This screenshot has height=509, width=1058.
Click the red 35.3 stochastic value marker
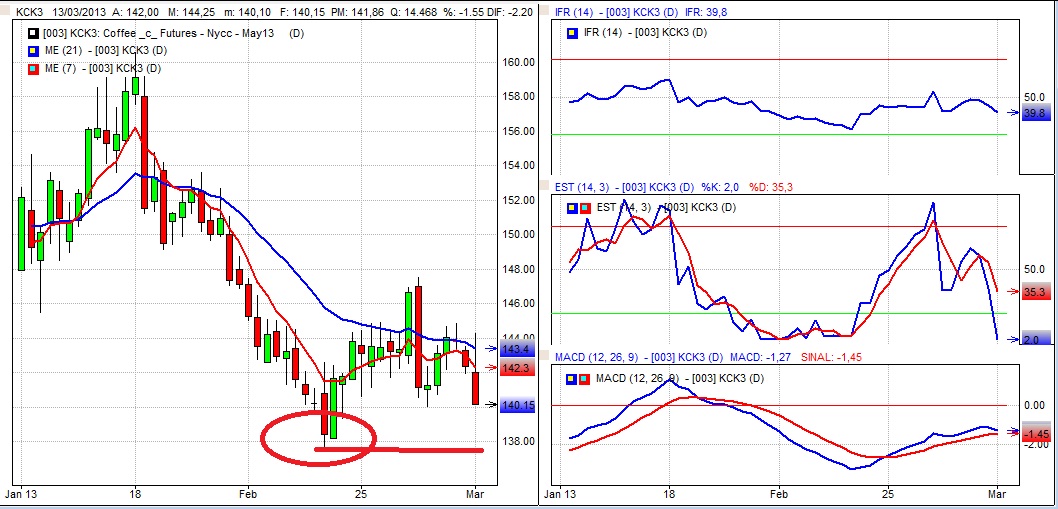pos(1036,292)
